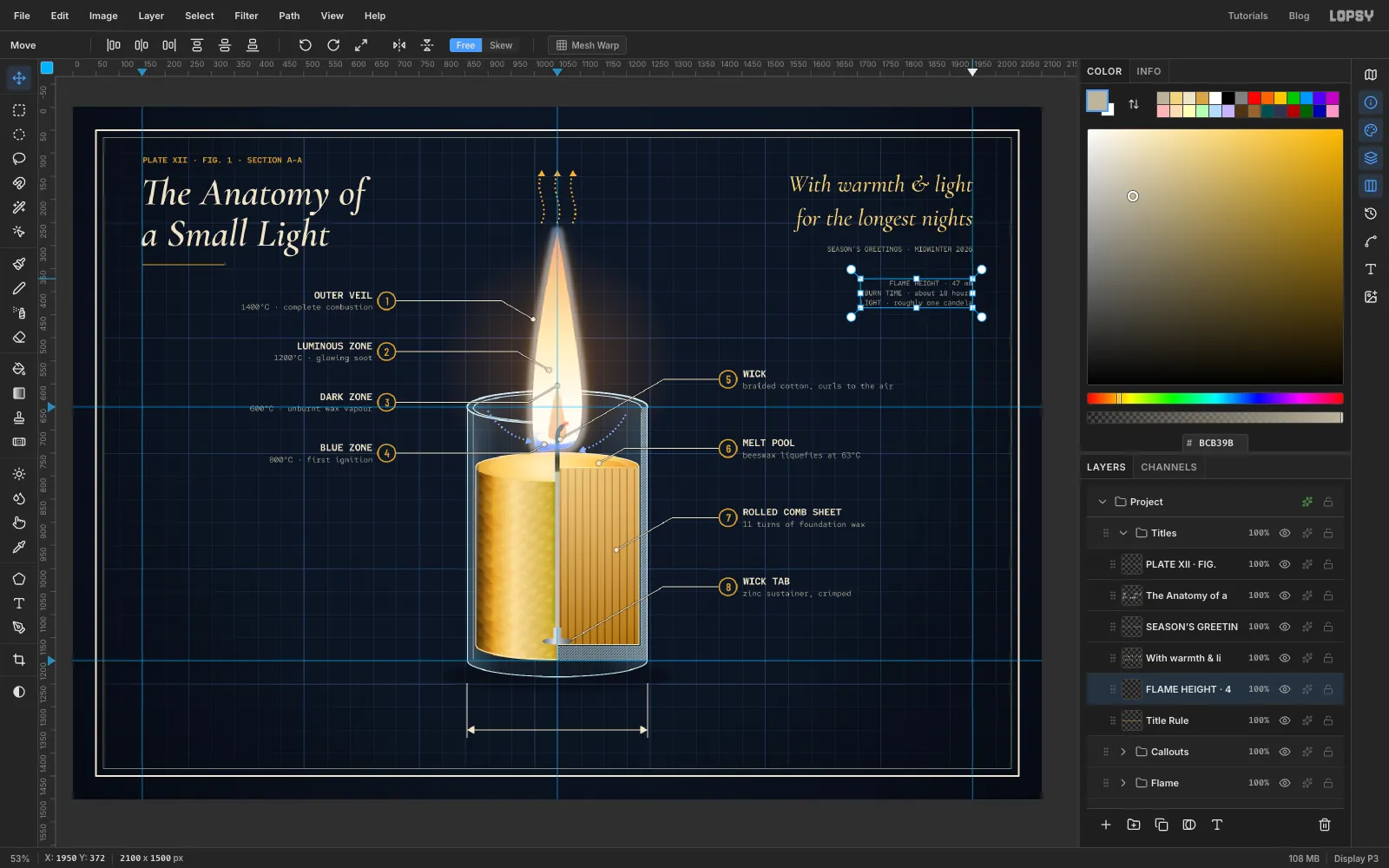Hide the Title Rule layer
The width and height of the screenshot is (1389, 868).
click(x=1285, y=720)
